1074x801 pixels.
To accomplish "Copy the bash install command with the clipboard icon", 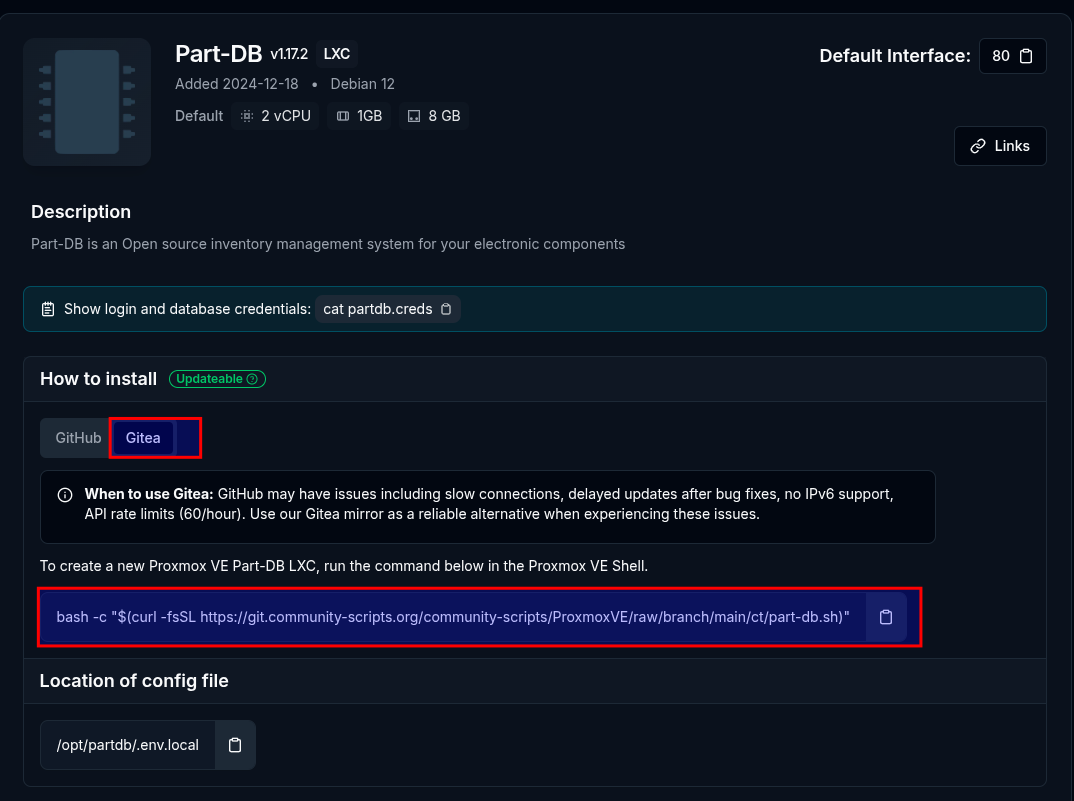I will pyautogui.click(x=885, y=617).
